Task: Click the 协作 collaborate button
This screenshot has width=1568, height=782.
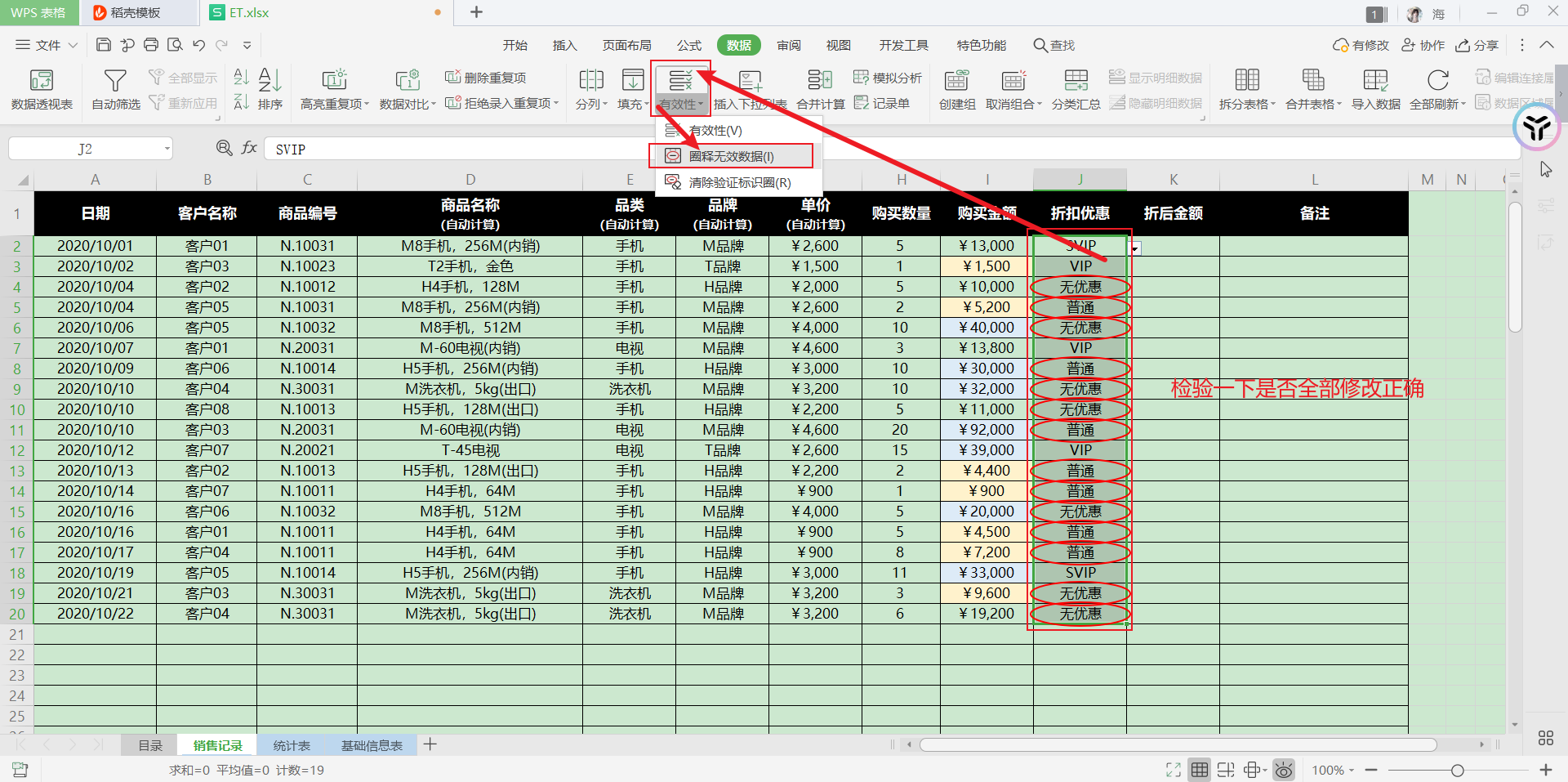Action: (x=1423, y=45)
